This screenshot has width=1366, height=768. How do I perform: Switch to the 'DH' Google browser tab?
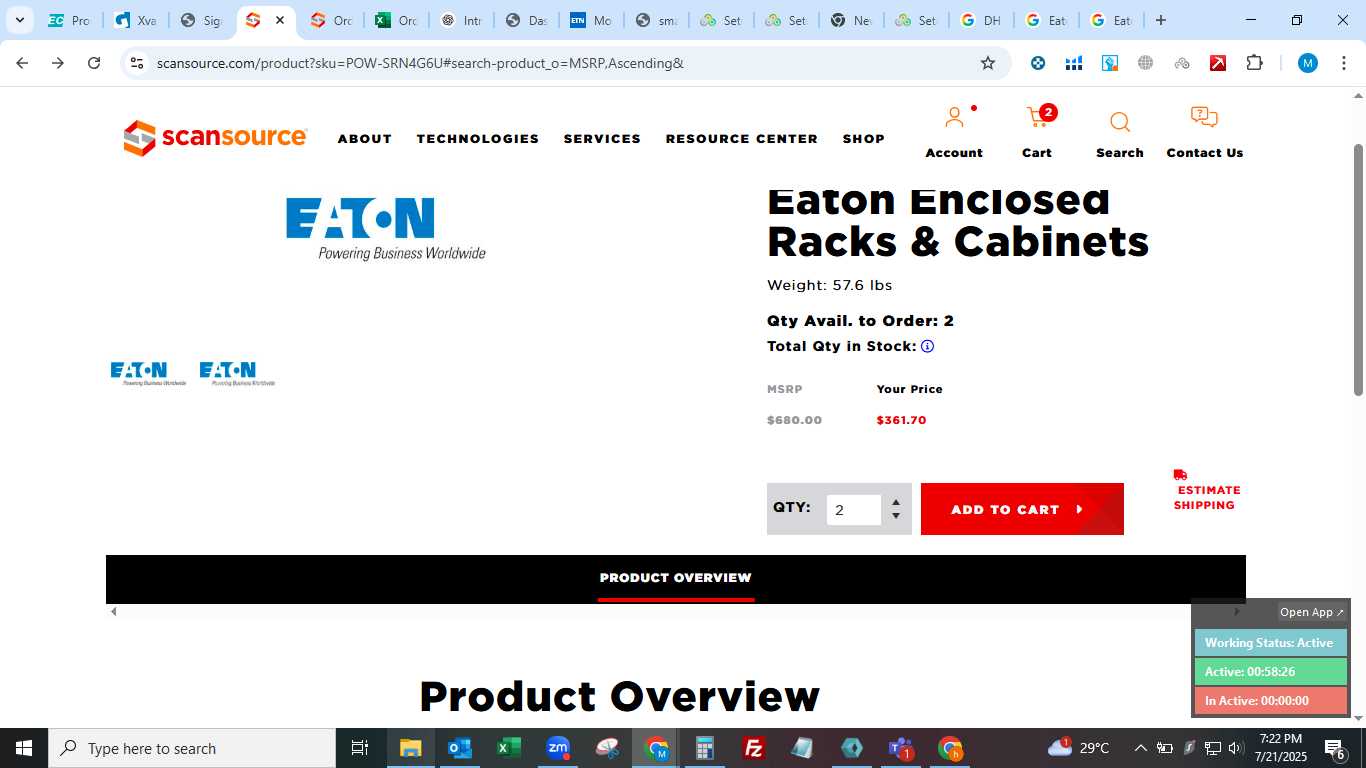click(x=980, y=20)
